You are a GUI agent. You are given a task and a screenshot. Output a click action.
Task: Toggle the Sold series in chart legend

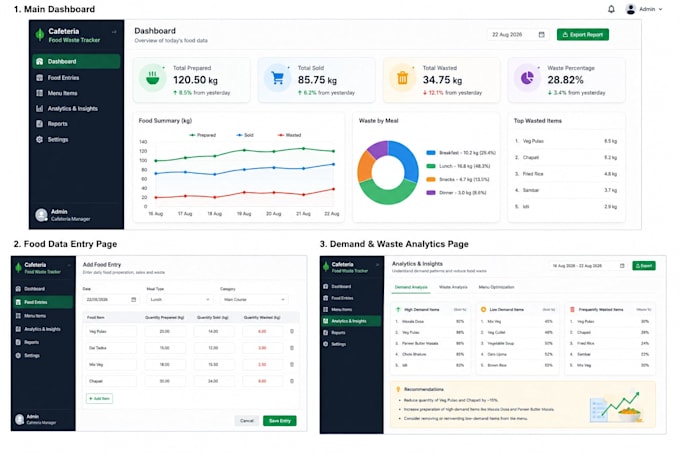(245, 135)
